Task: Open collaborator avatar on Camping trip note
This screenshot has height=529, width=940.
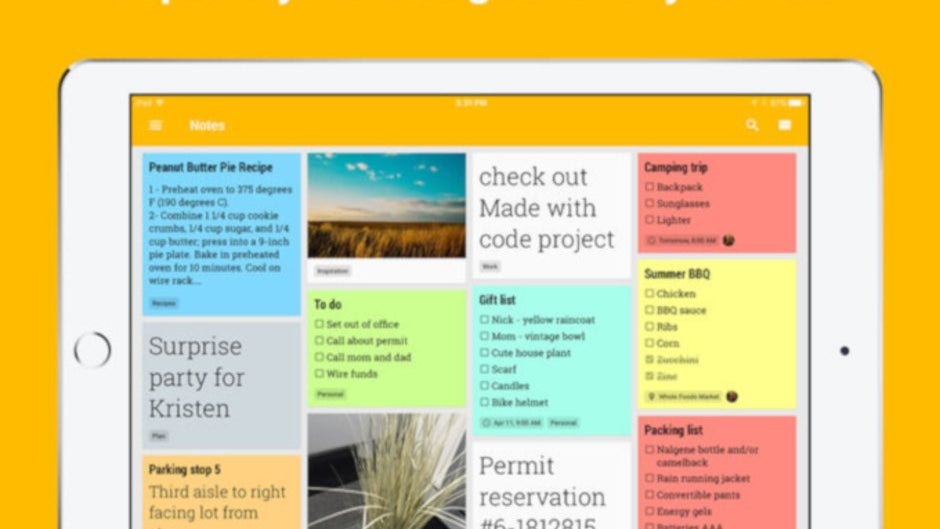Action: point(728,240)
